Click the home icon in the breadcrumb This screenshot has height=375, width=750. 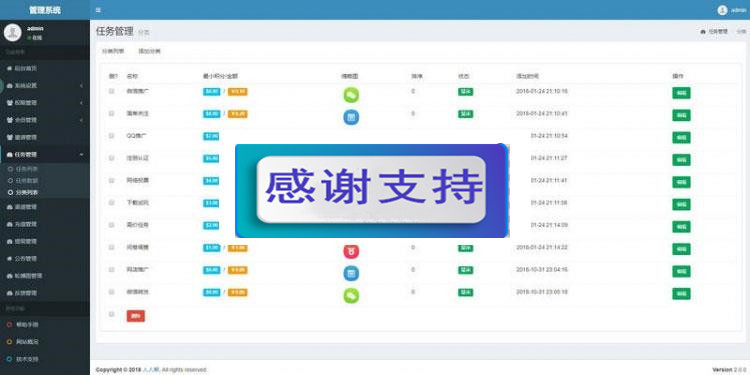[x=703, y=32]
